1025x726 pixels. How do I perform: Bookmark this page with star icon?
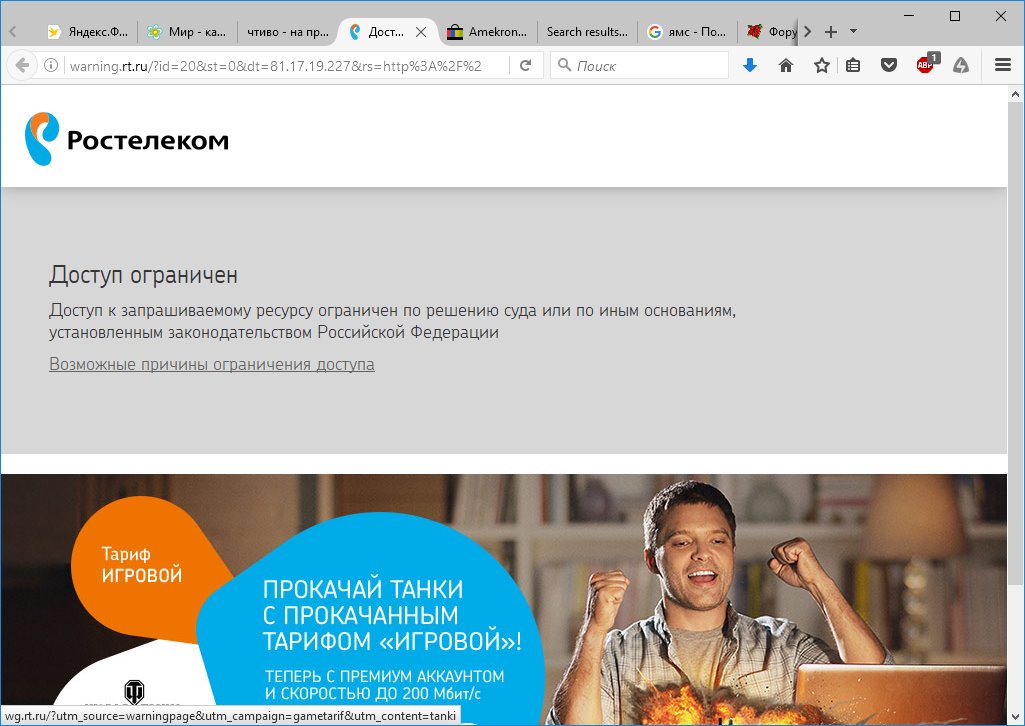click(x=822, y=65)
